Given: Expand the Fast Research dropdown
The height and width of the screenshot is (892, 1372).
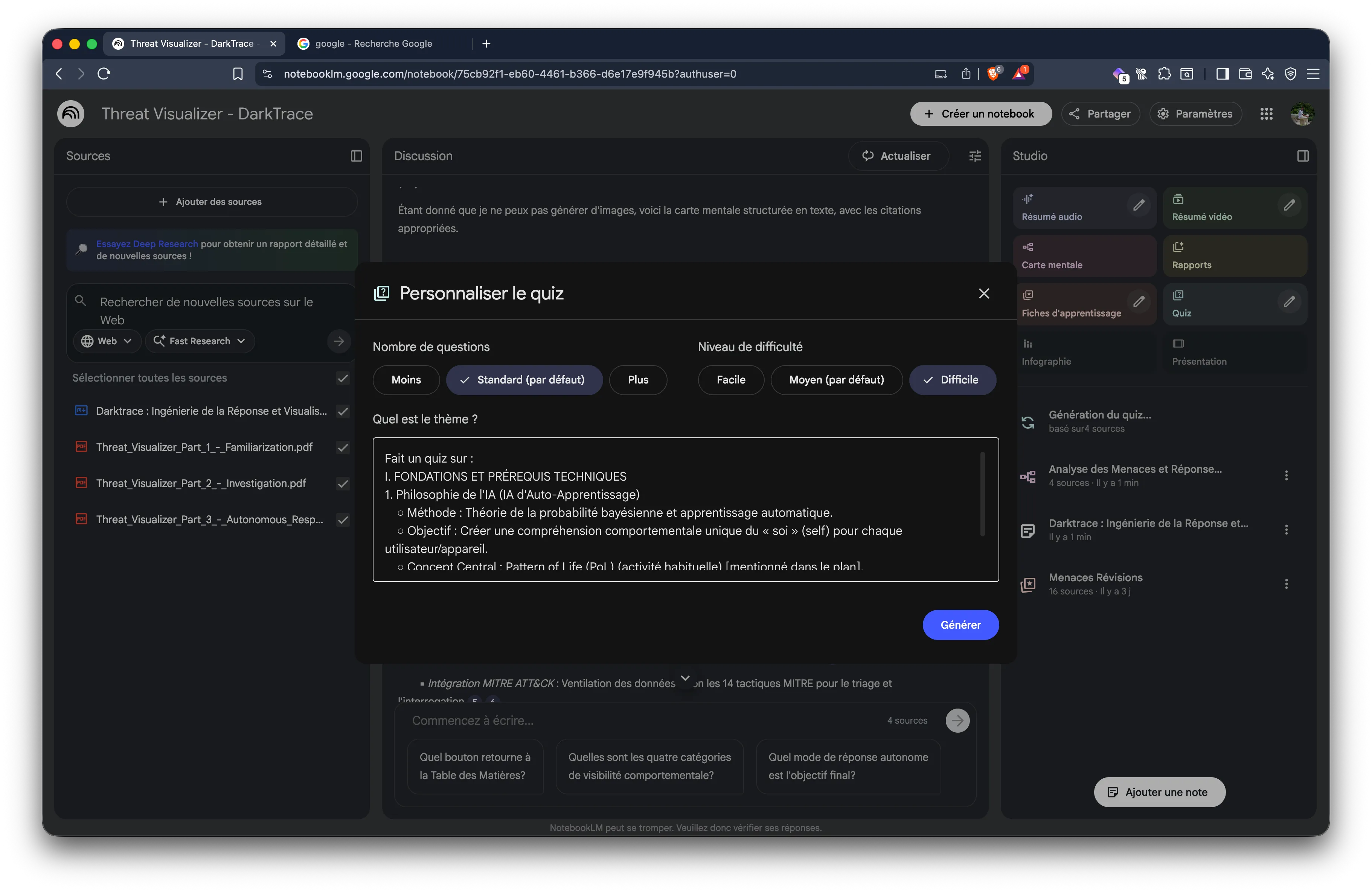Looking at the screenshot, I should (x=200, y=341).
